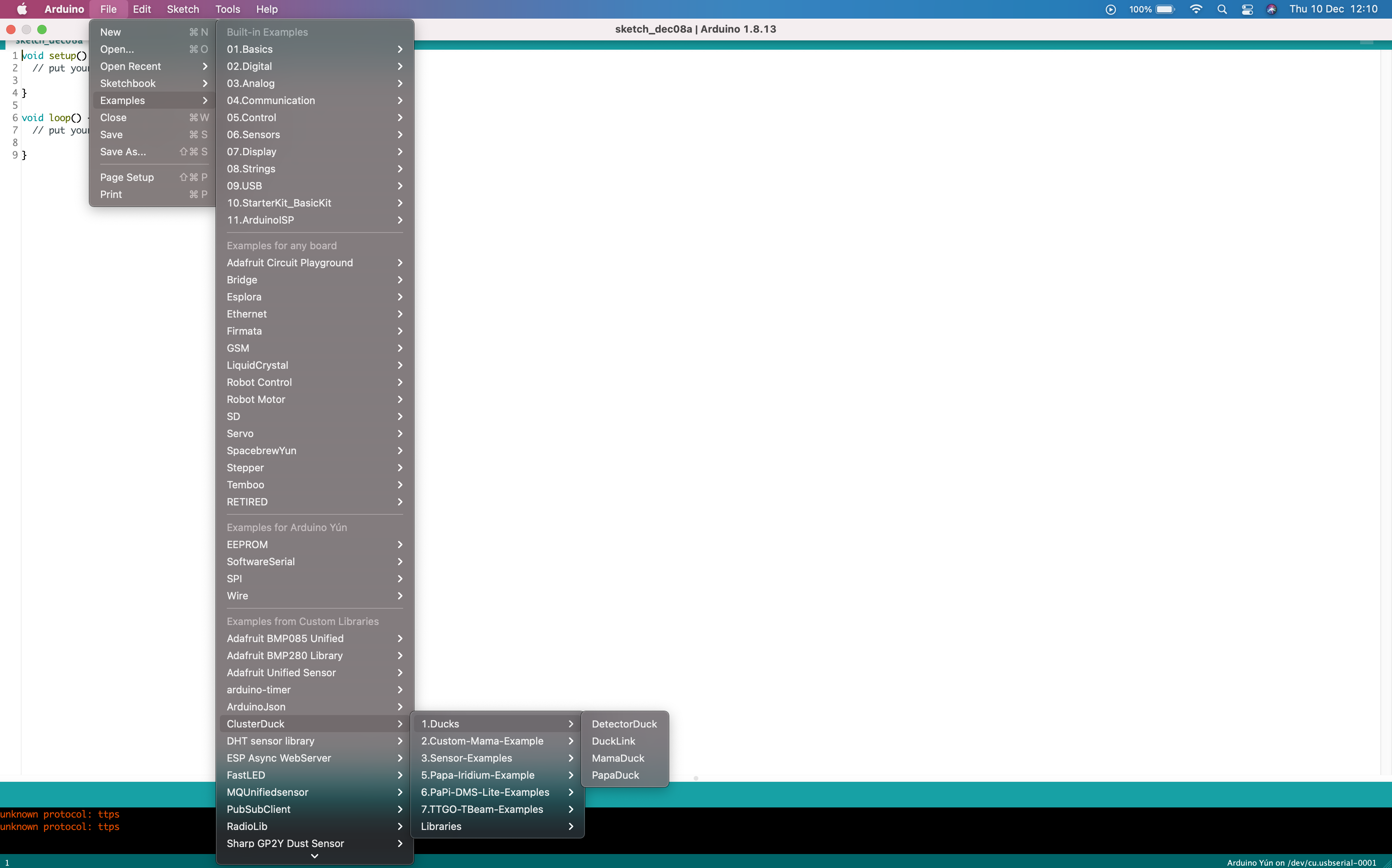This screenshot has width=1392, height=868.
Task: Open the Spotlight search icon
Action: [1222, 9]
